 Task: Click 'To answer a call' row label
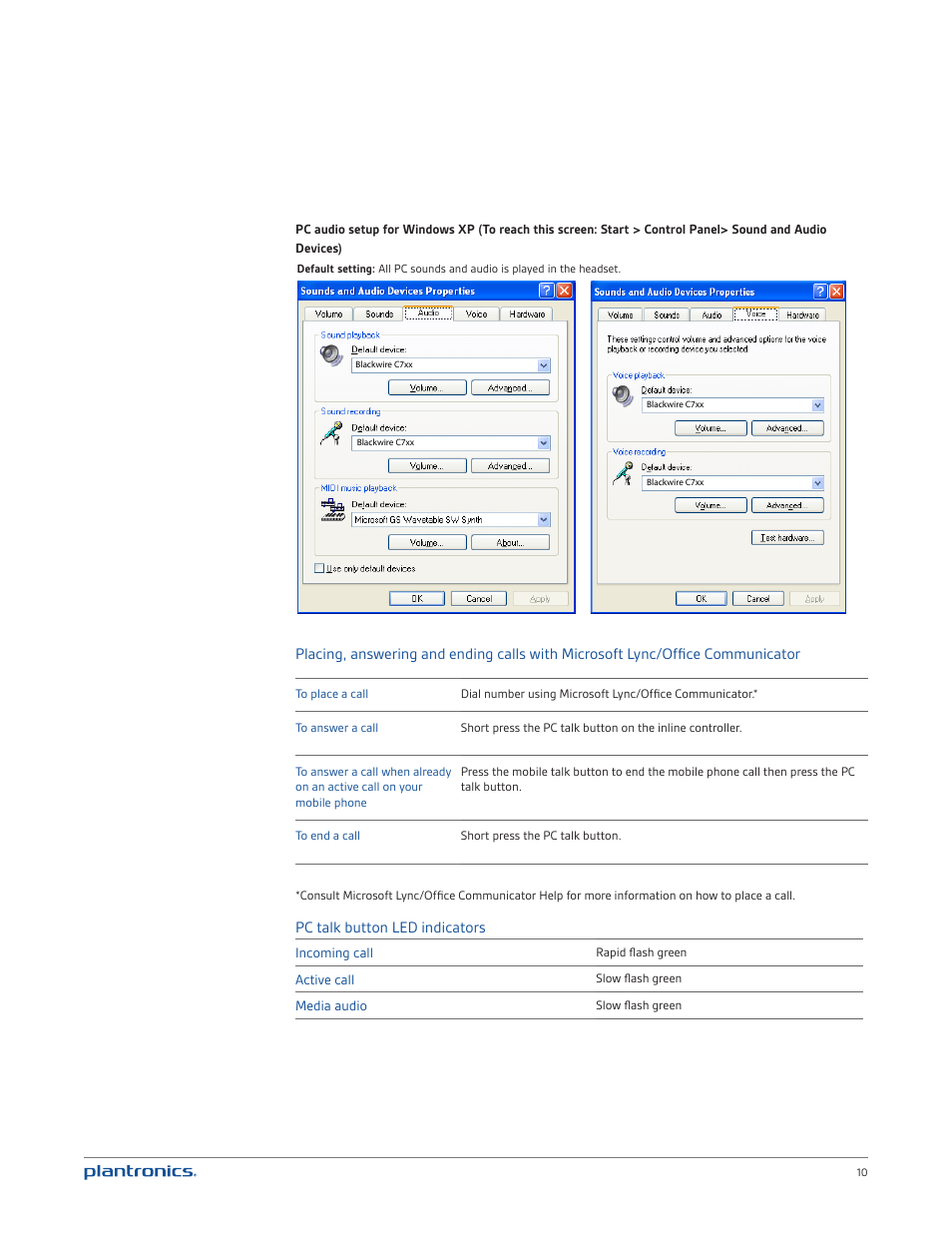click(336, 728)
